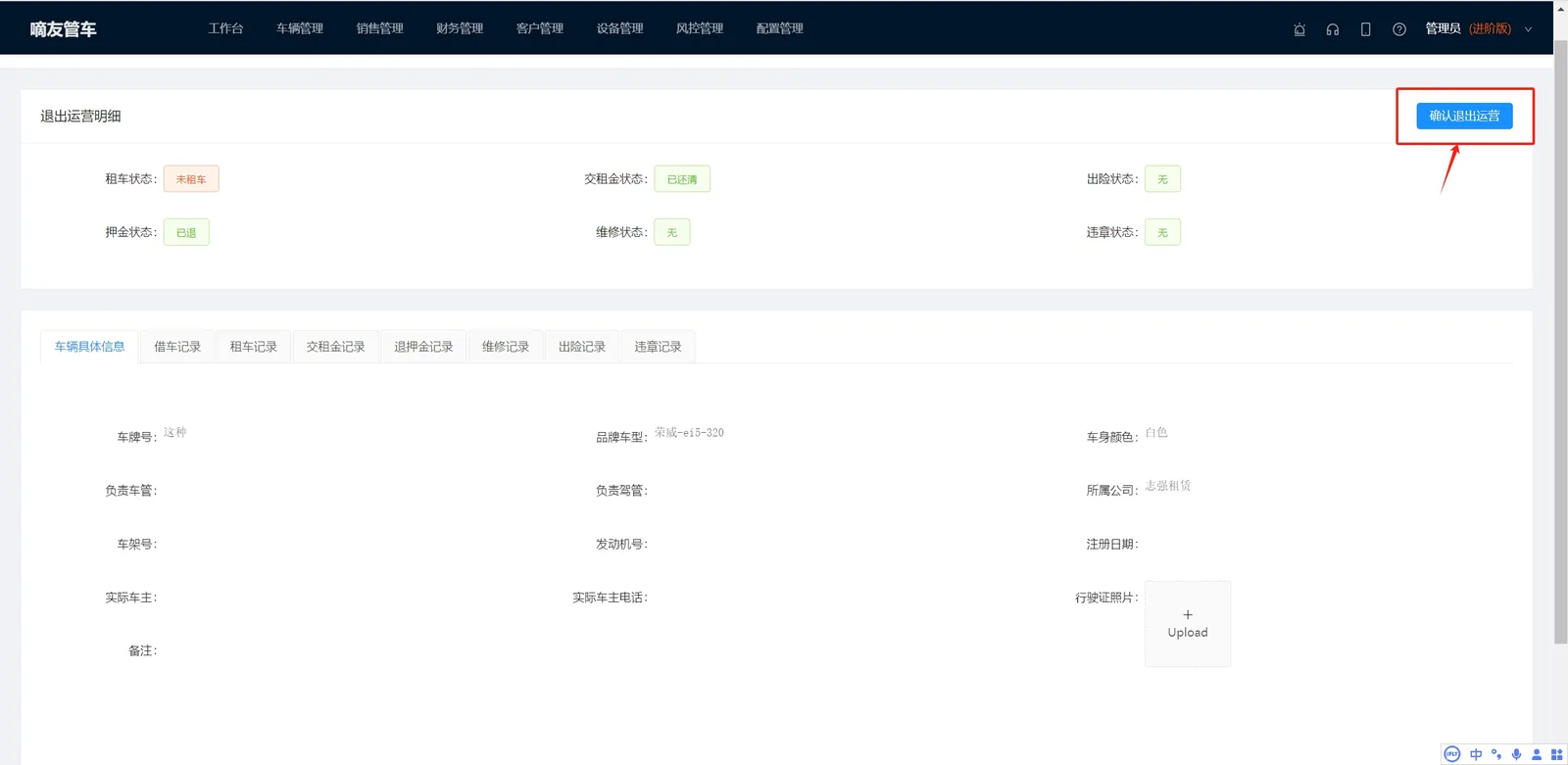Click the 无 tag beside 出险状态

click(x=1162, y=179)
